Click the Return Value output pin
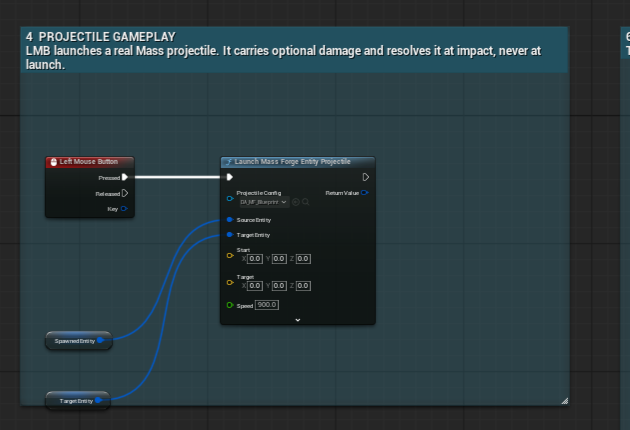This screenshot has height=430, width=630. [x=365, y=193]
